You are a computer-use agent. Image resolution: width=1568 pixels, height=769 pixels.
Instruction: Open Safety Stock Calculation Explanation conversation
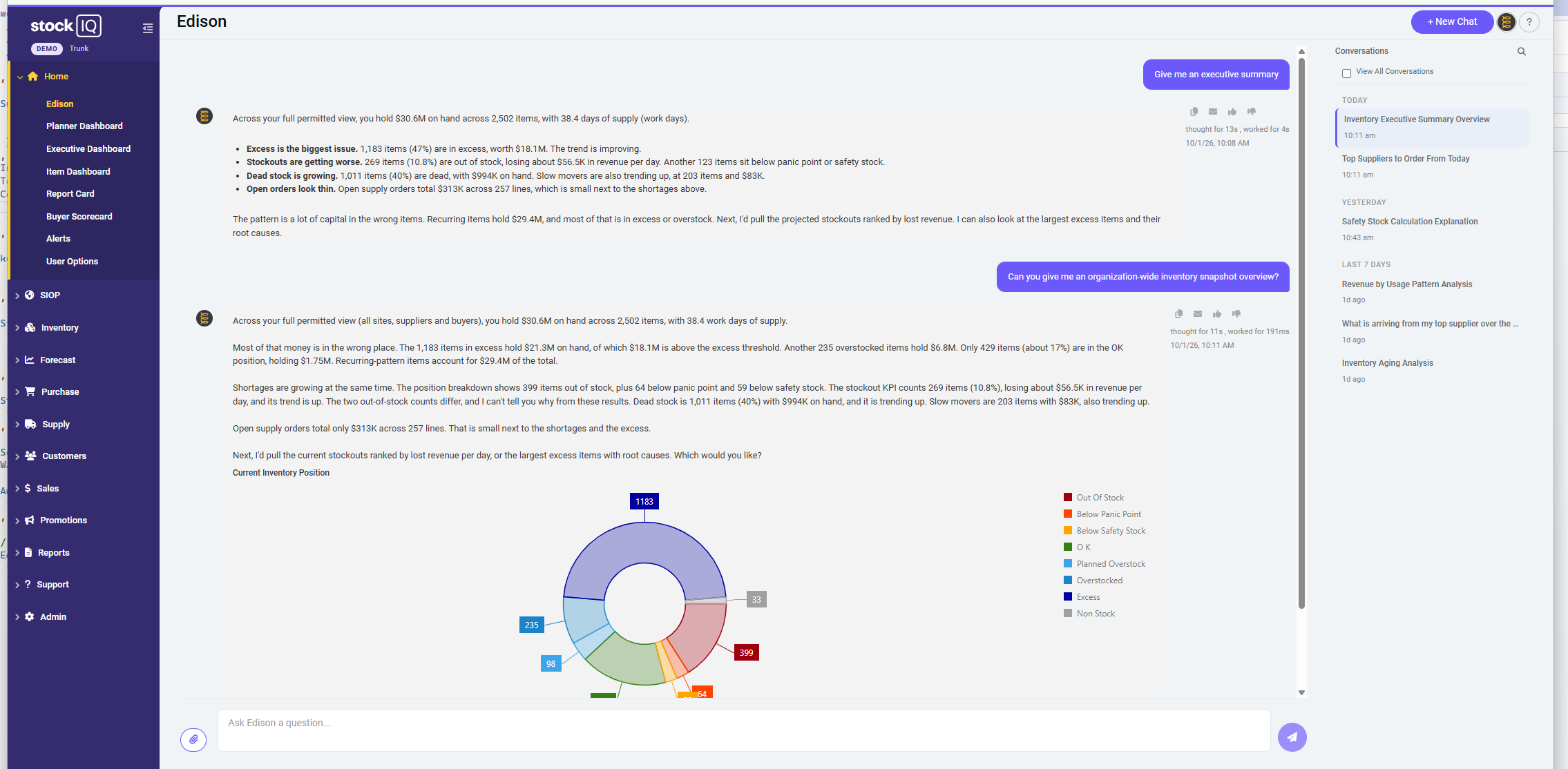click(x=1431, y=229)
